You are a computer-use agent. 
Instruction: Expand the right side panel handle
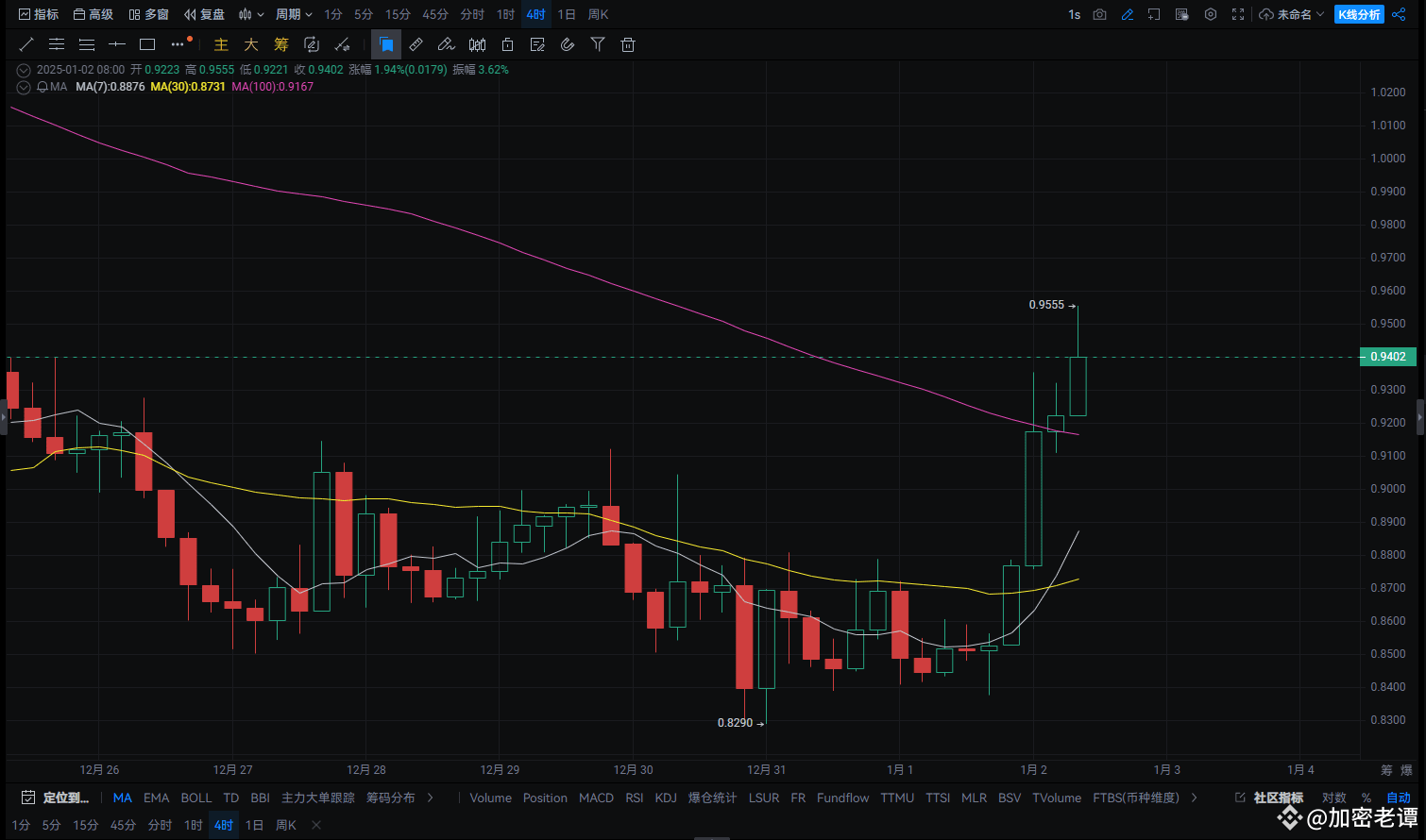(x=1421, y=416)
